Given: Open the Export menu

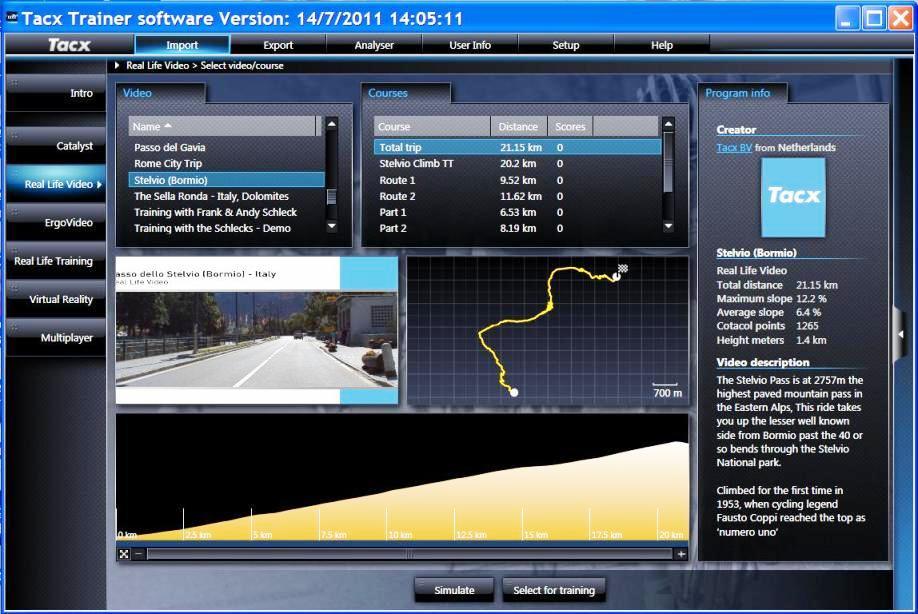Looking at the screenshot, I should pyautogui.click(x=278, y=45).
